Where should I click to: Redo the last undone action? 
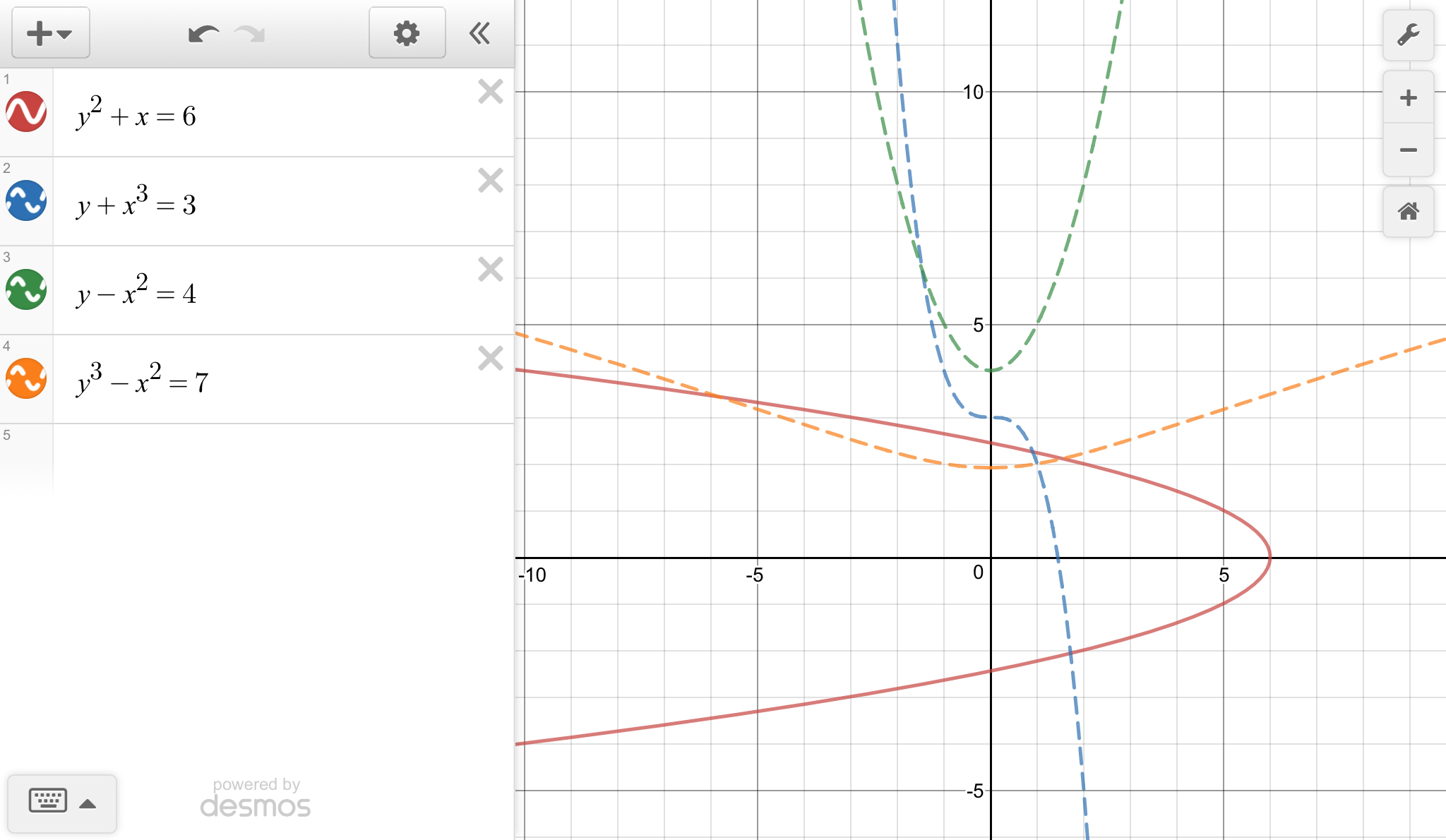(x=249, y=33)
